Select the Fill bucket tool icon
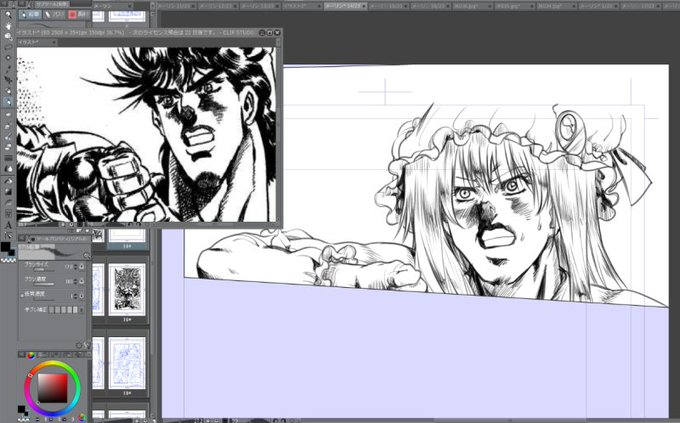The image size is (680, 423). (x=8, y=180)
